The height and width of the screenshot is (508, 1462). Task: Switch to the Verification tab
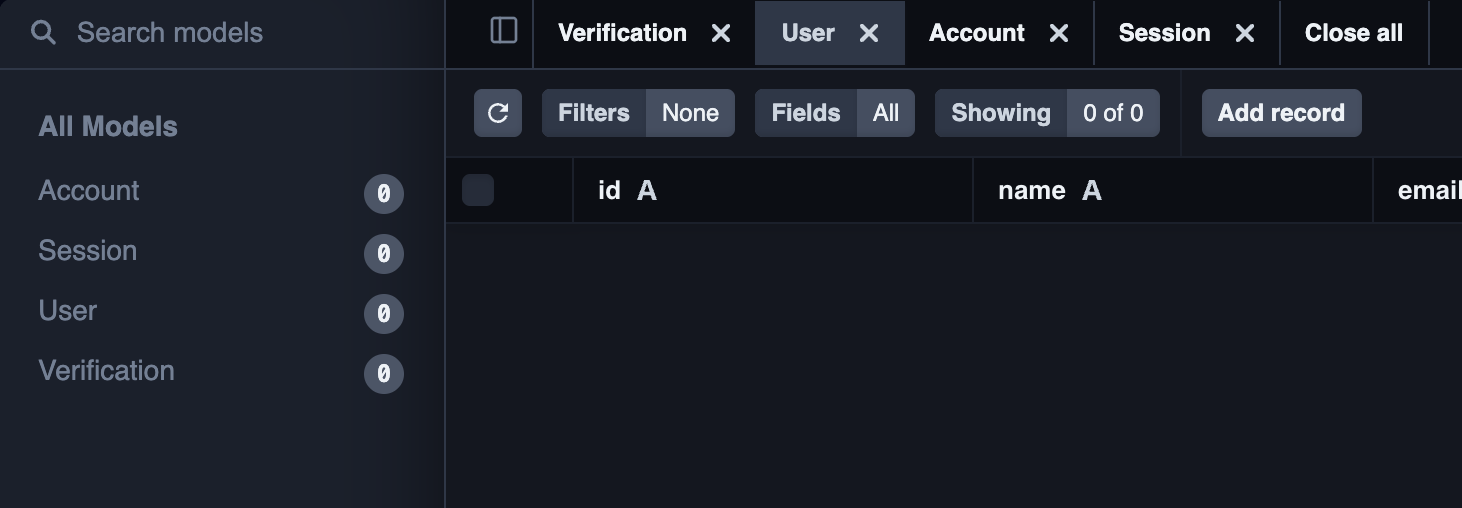pos(622,33)
